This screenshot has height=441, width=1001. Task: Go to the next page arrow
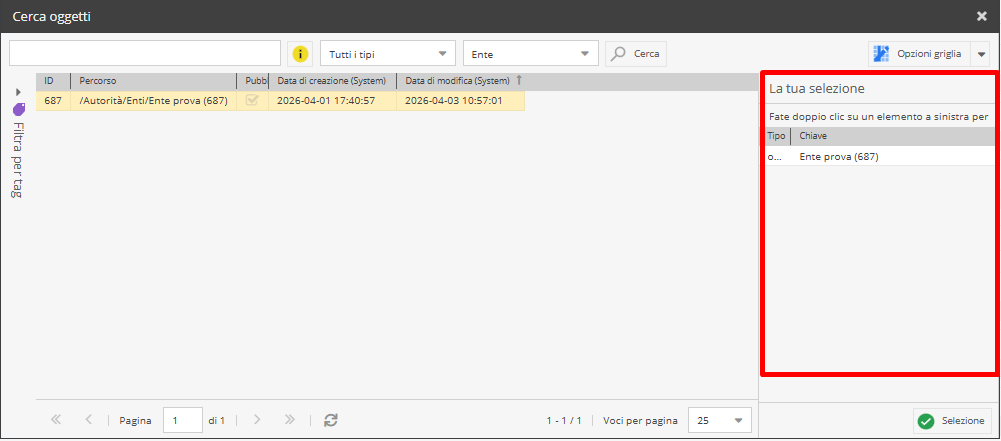pyautogui.click(x=257, y=421)
